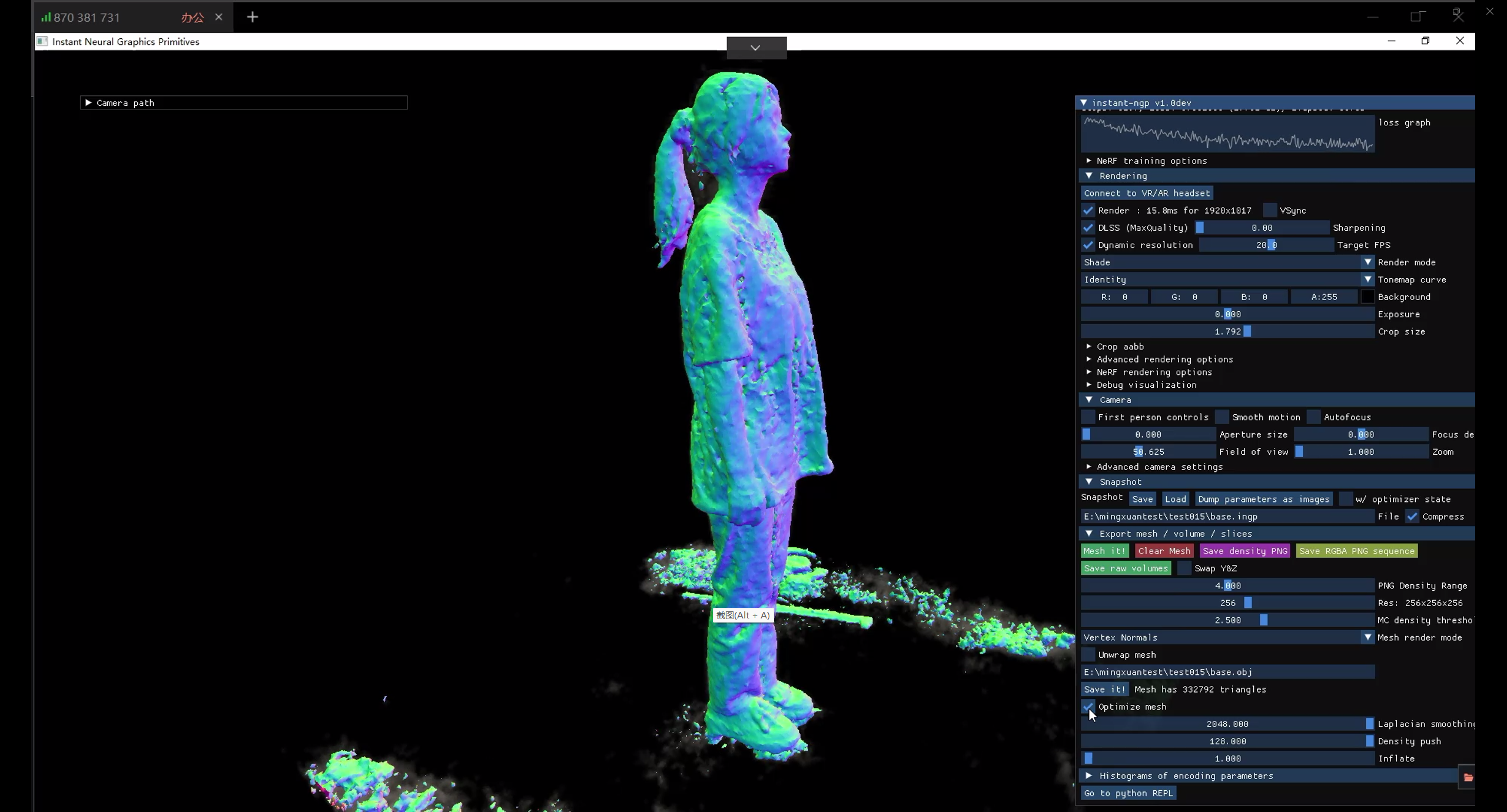Enable Smooth motion checkbox
Image resolution: width=1507 pixels, height=812 pixels.
[x=1222, y=417]
